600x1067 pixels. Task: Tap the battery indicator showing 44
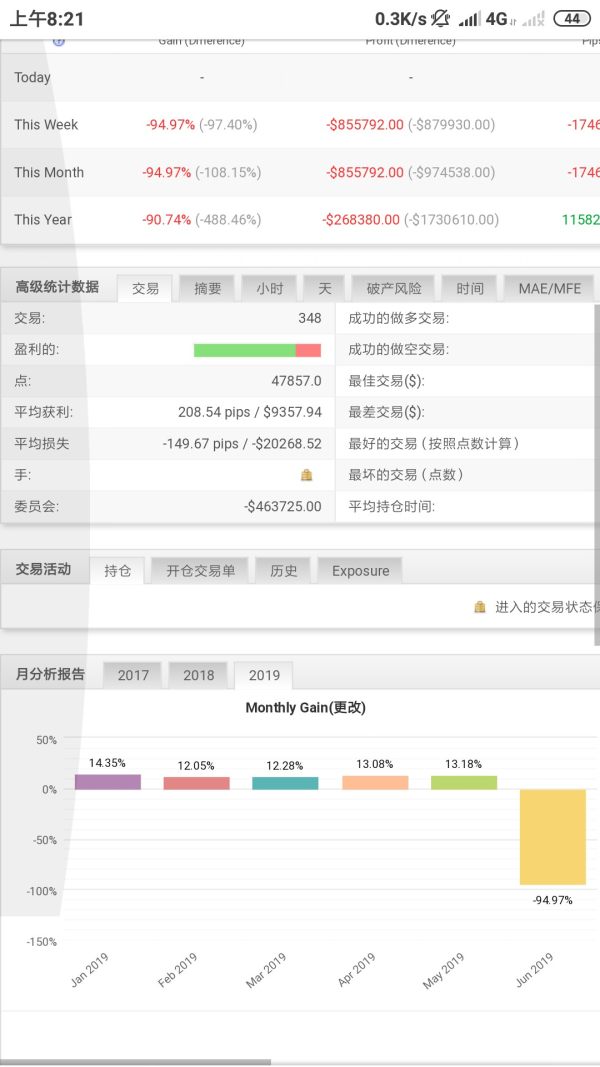pyautogui.click(x=572, y=18)
